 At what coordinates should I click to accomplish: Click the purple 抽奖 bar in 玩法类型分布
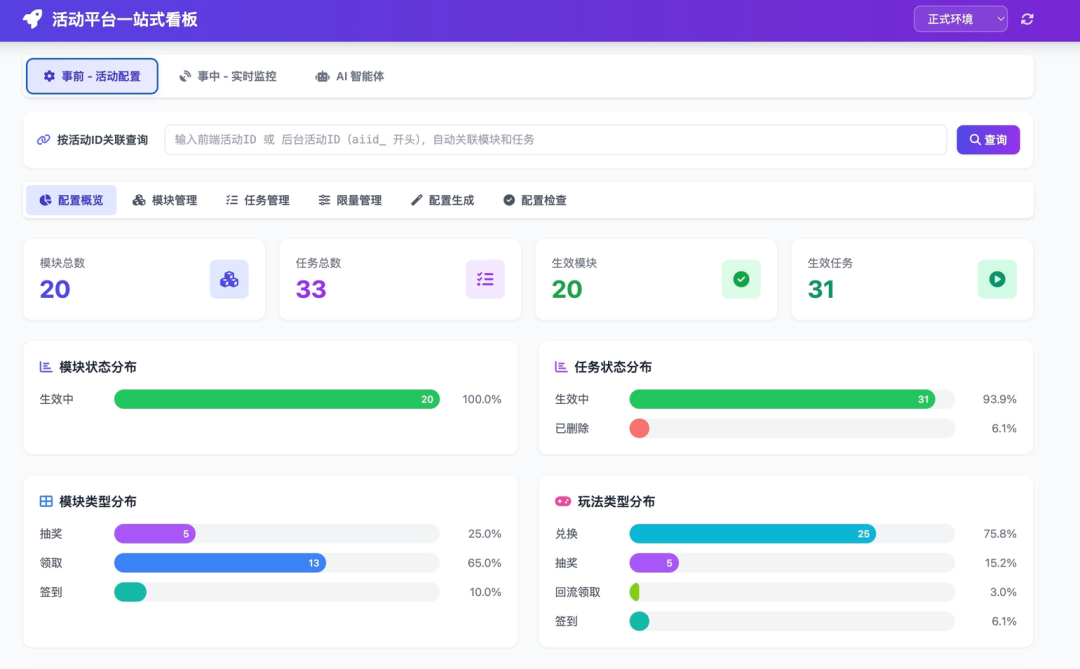point(654,563)
